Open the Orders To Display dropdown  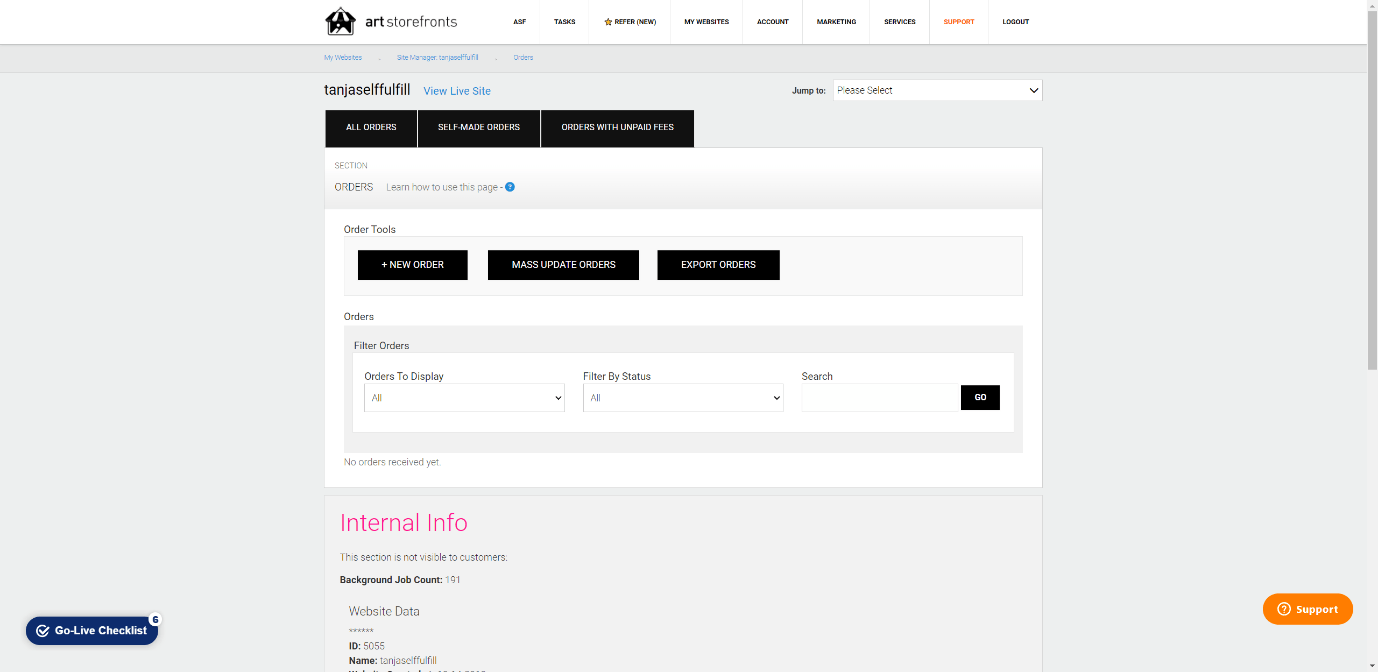(x=464, y=398)
